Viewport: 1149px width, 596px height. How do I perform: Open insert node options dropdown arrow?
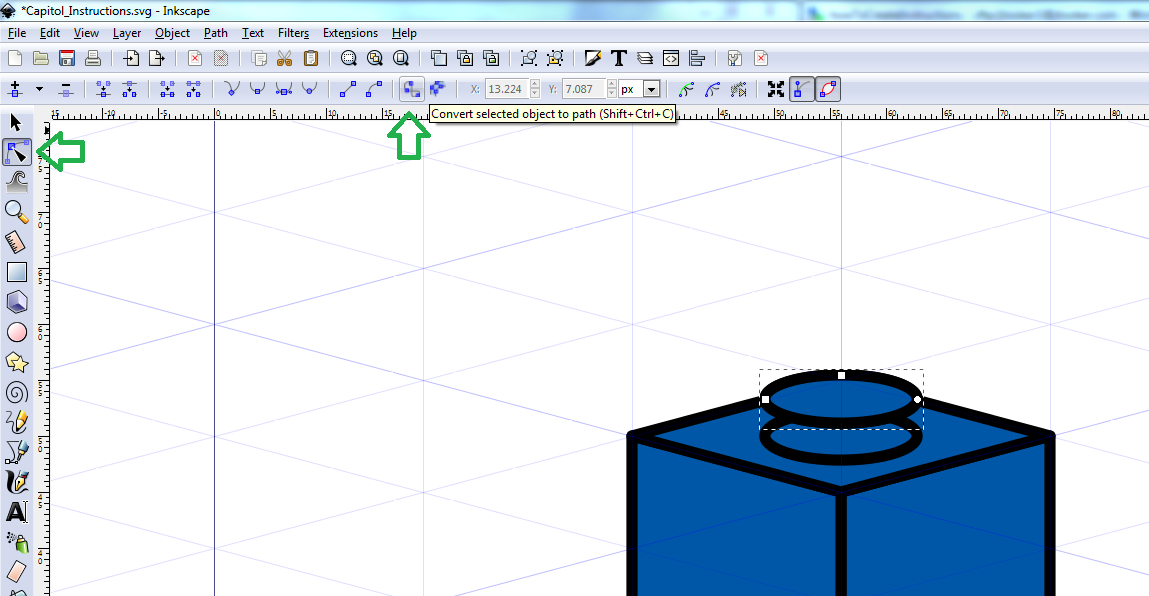(x=40, y=89)
